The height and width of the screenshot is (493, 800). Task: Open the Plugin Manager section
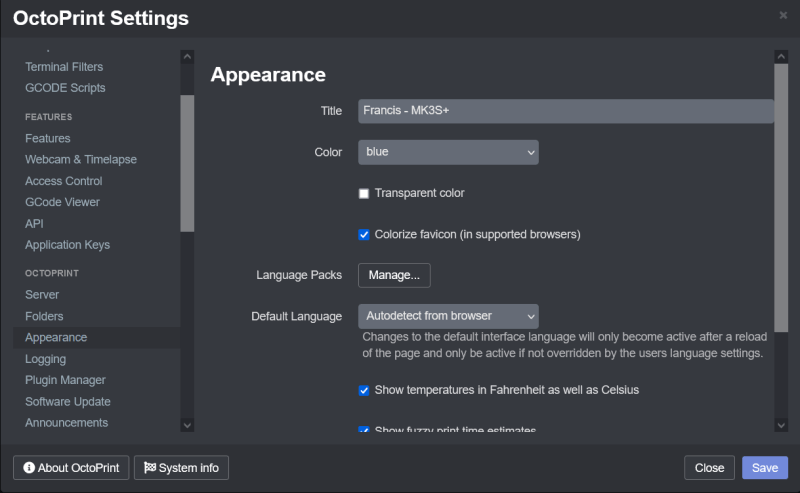coord(65,380)
